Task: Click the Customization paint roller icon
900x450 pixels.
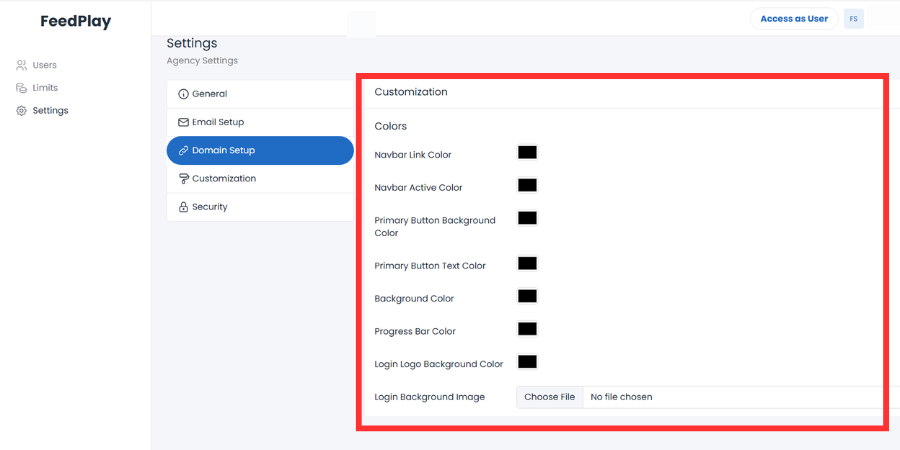Action: 183,179
